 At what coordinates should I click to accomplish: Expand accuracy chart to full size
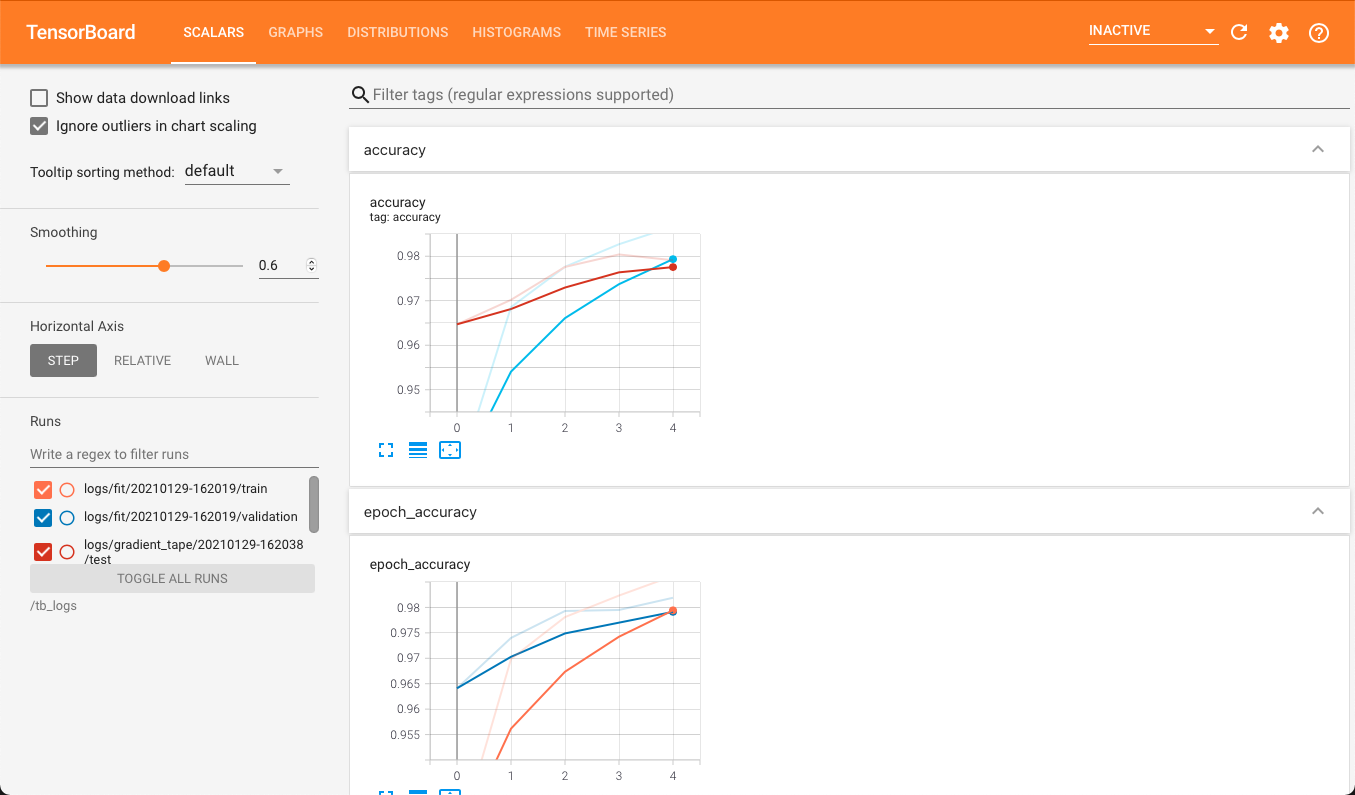(x=386, y=451)
